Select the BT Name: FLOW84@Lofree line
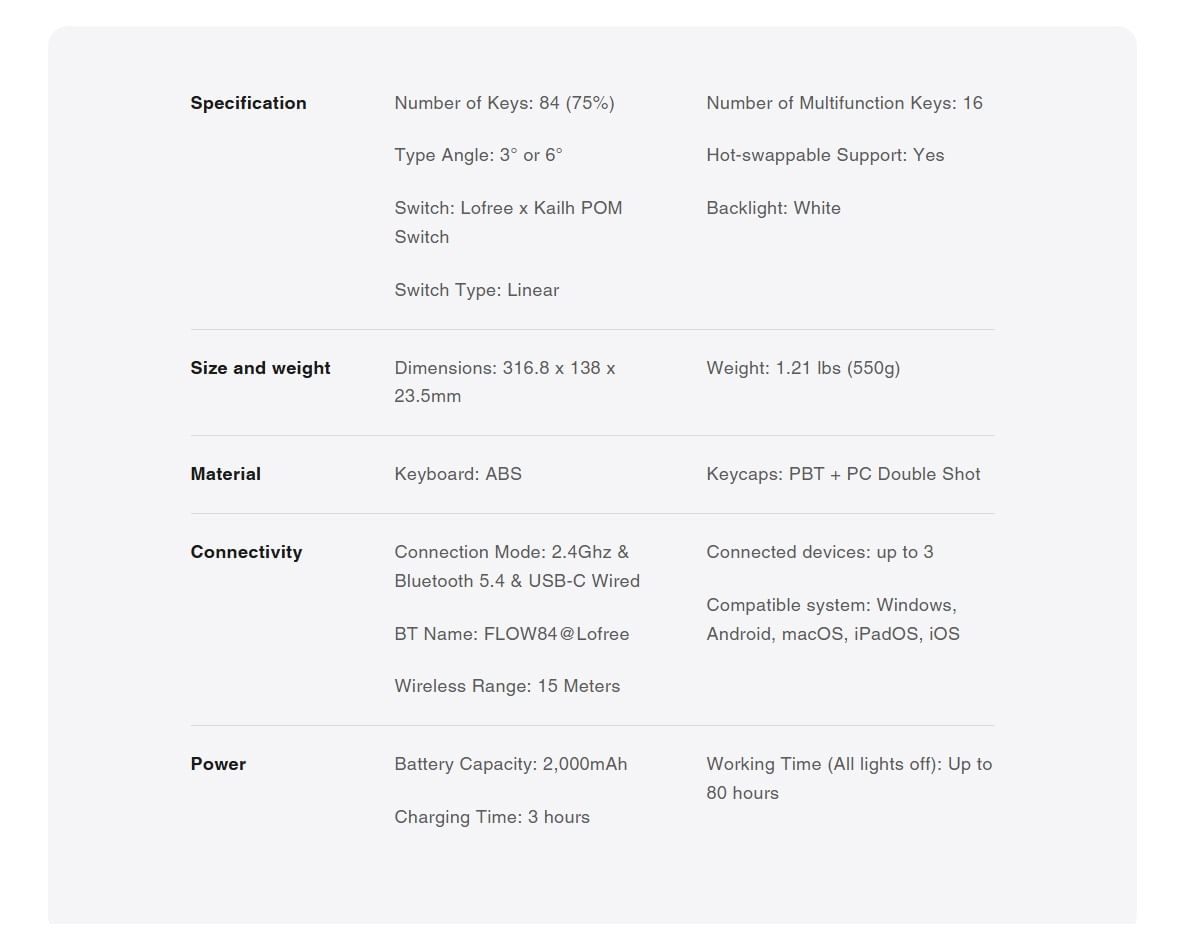1185x952 pixels. pos(511,634)
